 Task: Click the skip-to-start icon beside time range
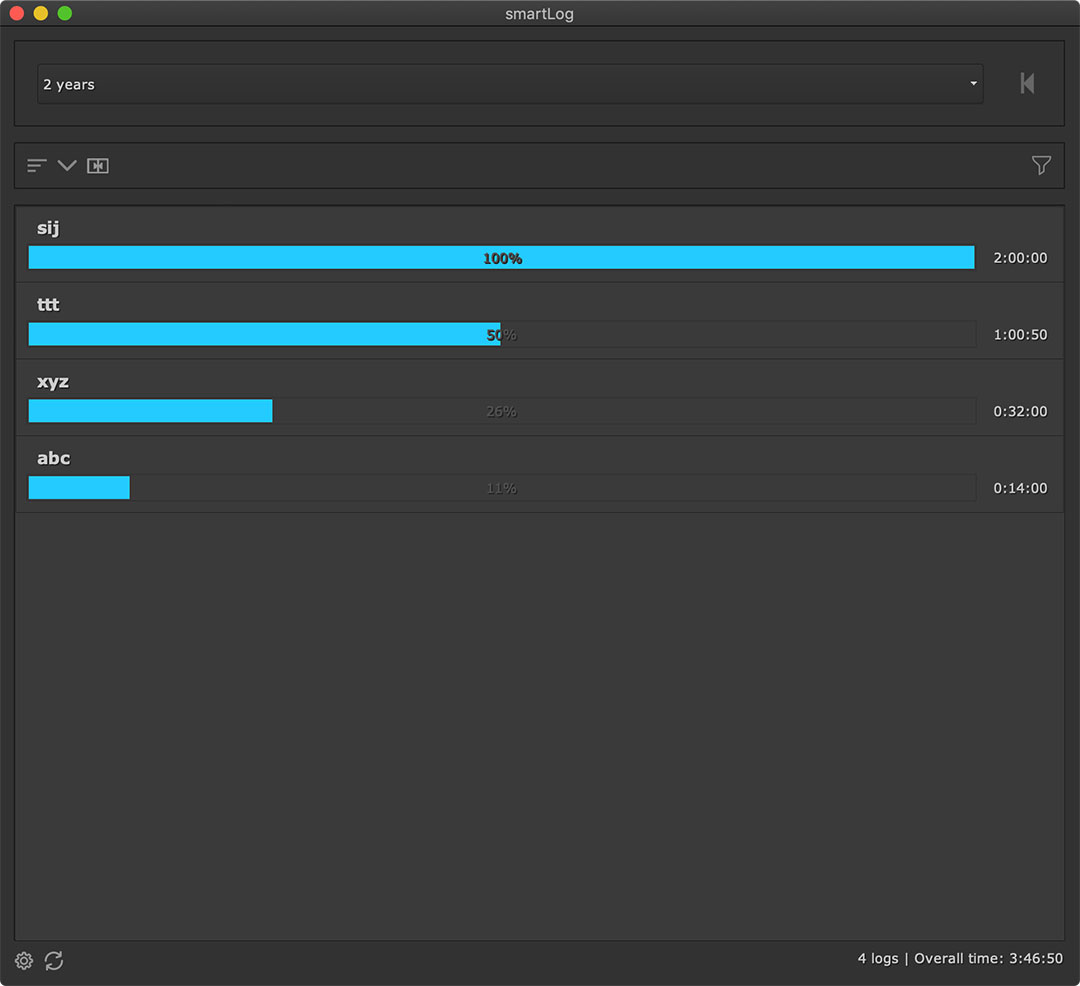click(x=1027, y=84)
